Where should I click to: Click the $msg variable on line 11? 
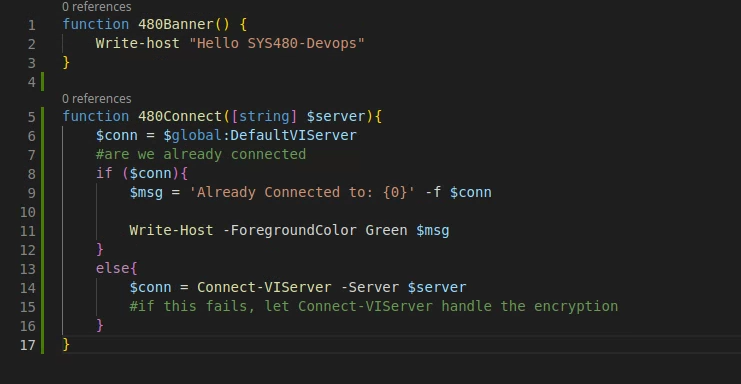432,230
